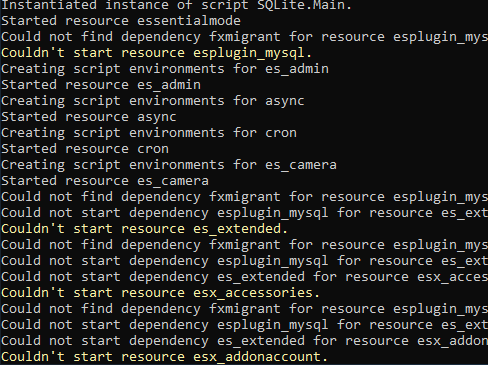Click the 'Creating script environments for async' line
Viewport: 488px width, 365px height.
click(153, 101)
